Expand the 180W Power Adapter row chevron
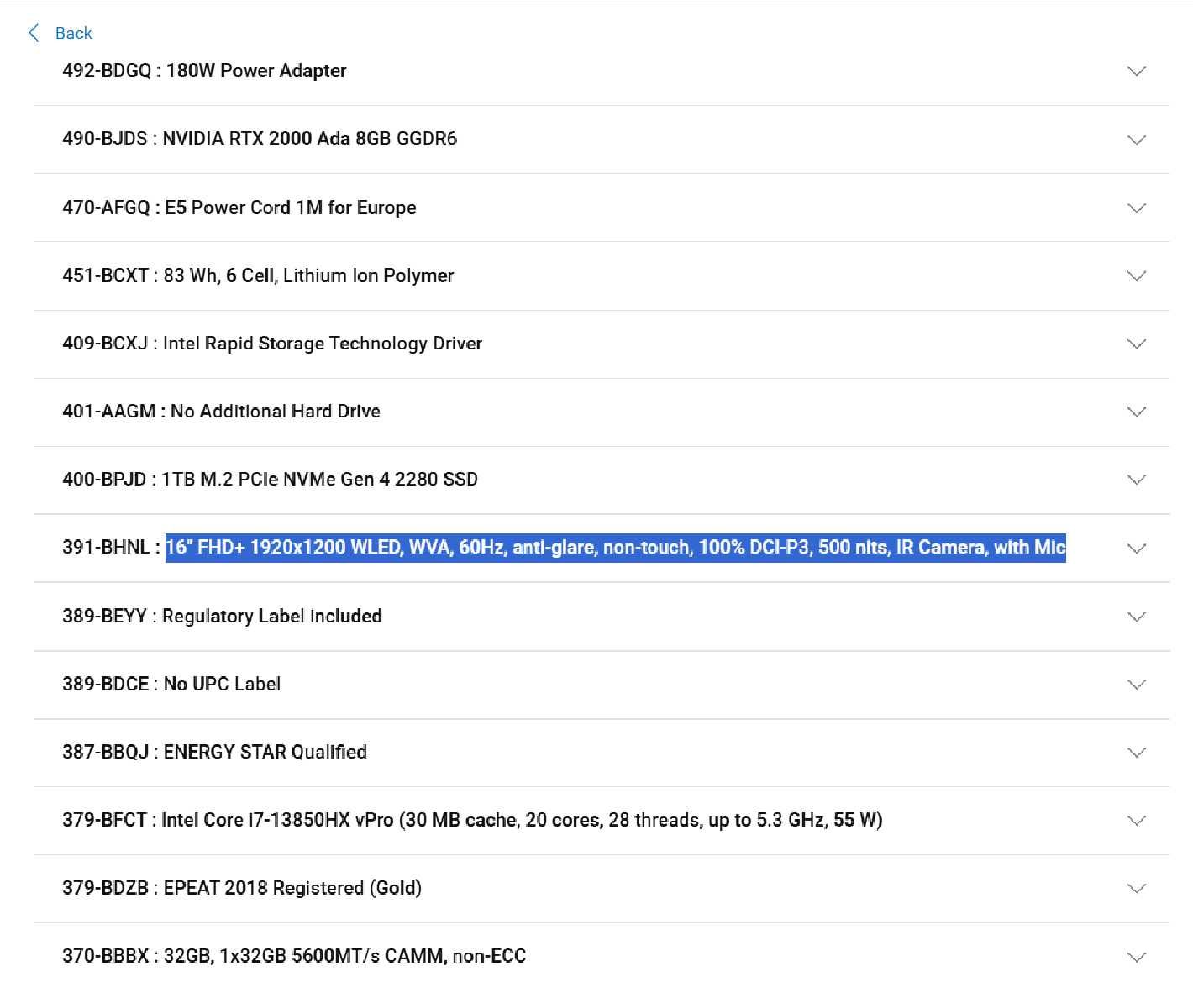Screen dimensions: 1193x1008 (x=1136, y=71)
